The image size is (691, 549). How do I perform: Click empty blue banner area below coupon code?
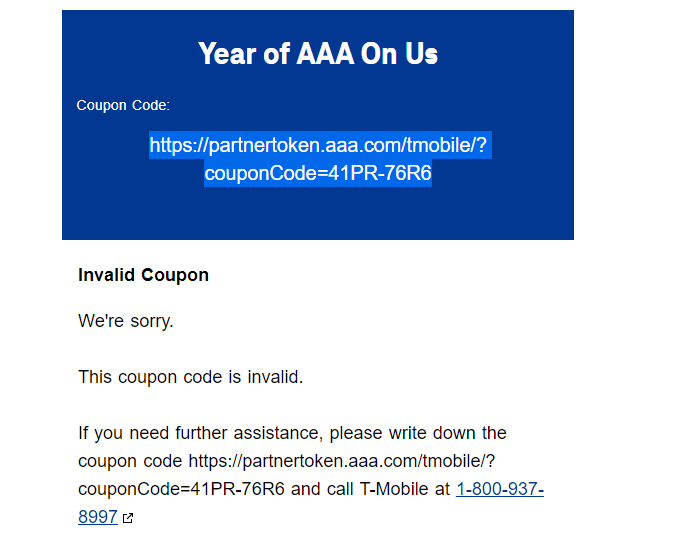click(318, 214)
